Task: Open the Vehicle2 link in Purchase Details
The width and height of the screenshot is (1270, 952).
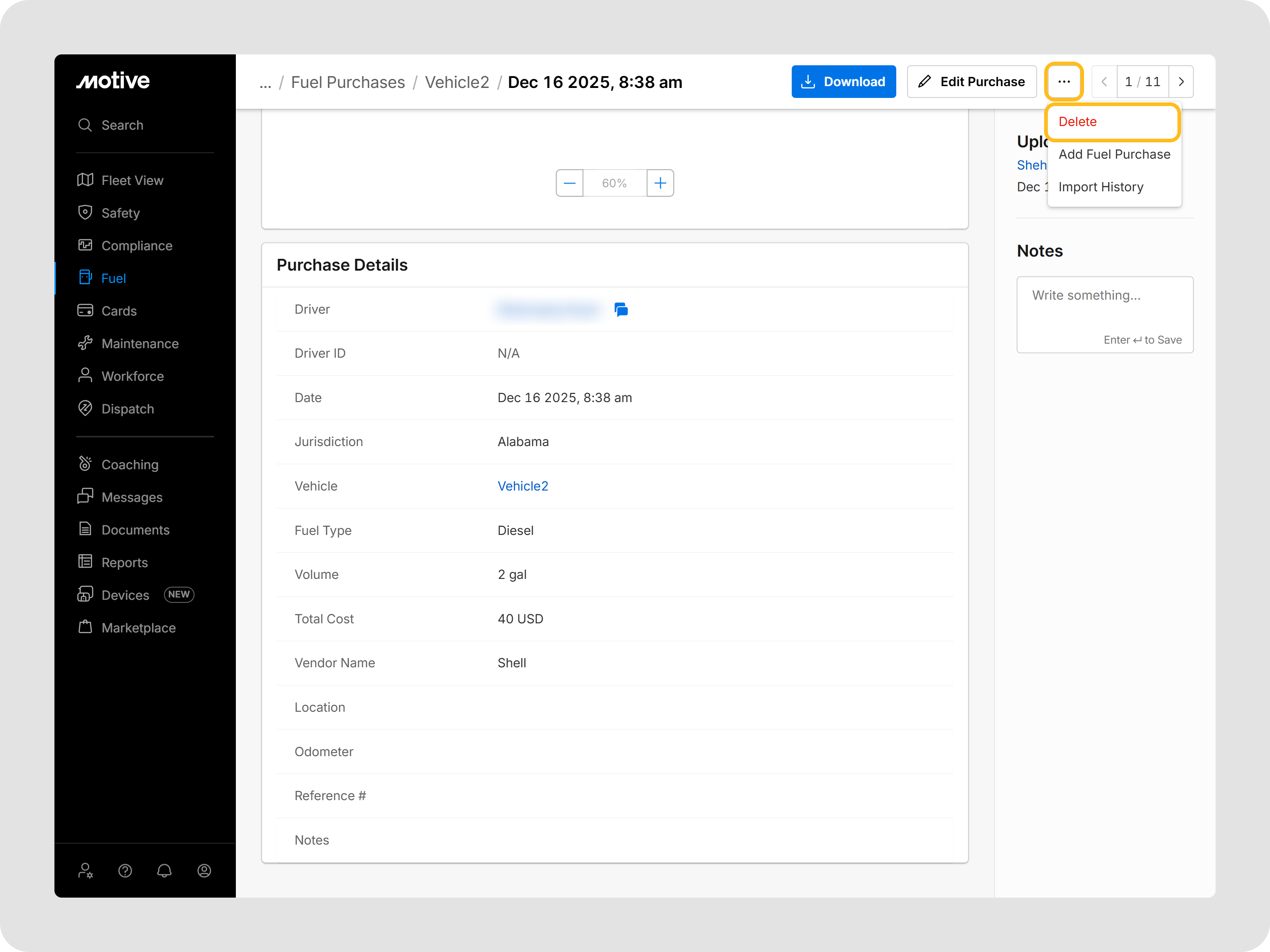Action: coord(523,486)
